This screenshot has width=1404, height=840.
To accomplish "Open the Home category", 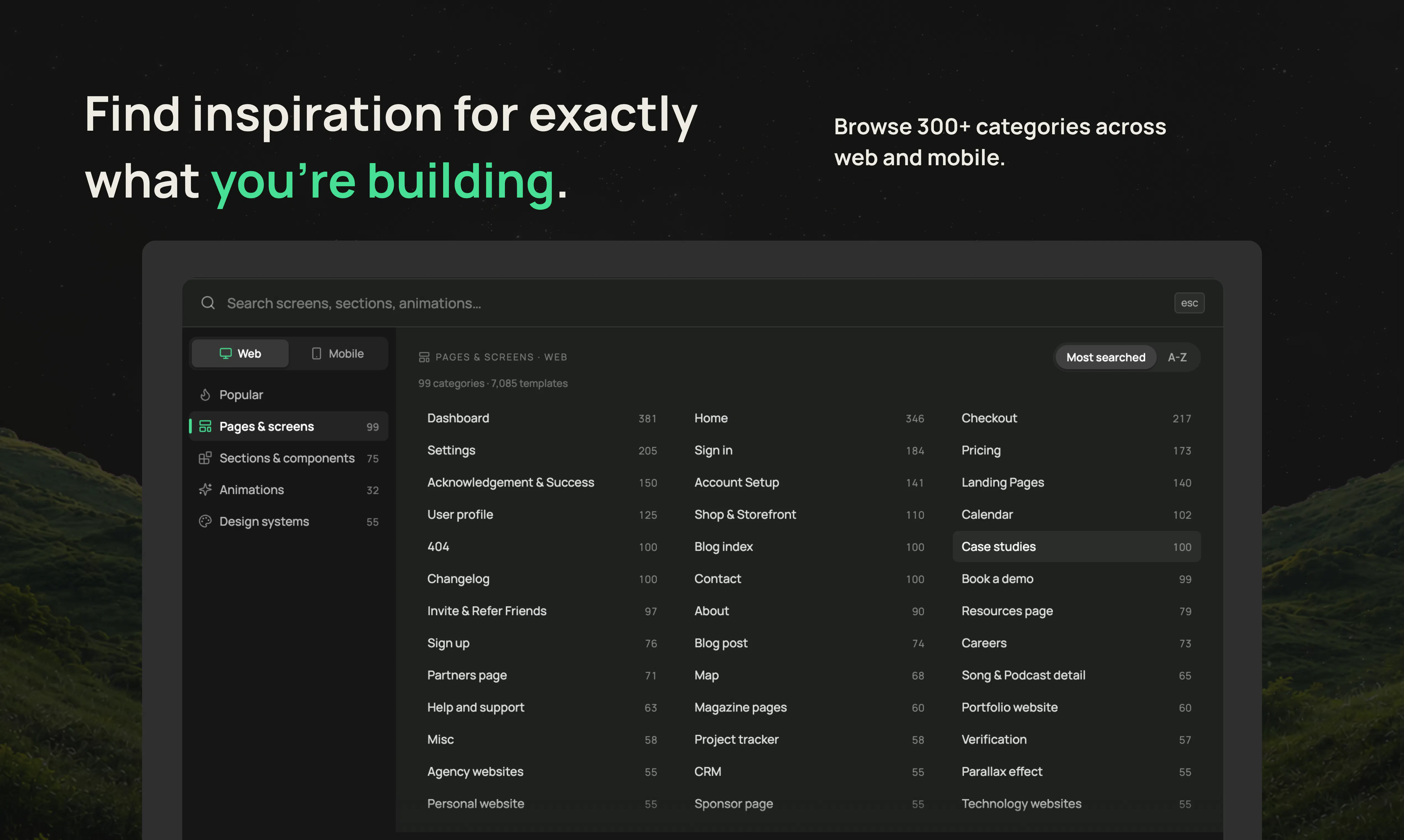I will point(809,418).
